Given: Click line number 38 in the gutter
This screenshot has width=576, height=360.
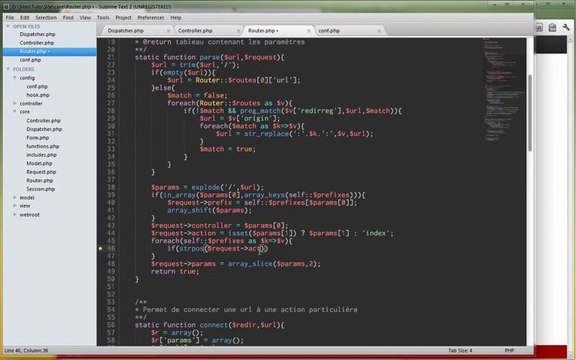Looking at the screenshot, I should [x=111, y=187].
